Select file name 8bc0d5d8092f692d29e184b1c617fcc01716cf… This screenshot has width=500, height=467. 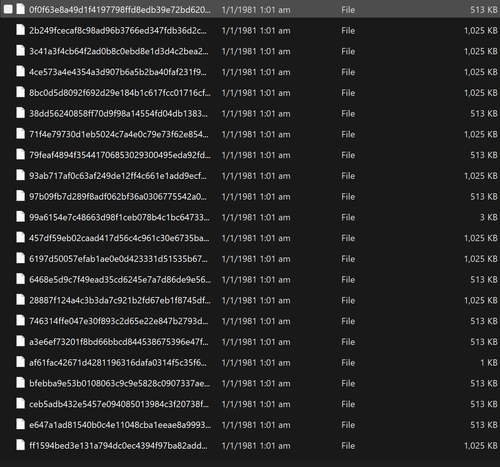(x=120, y=93)
